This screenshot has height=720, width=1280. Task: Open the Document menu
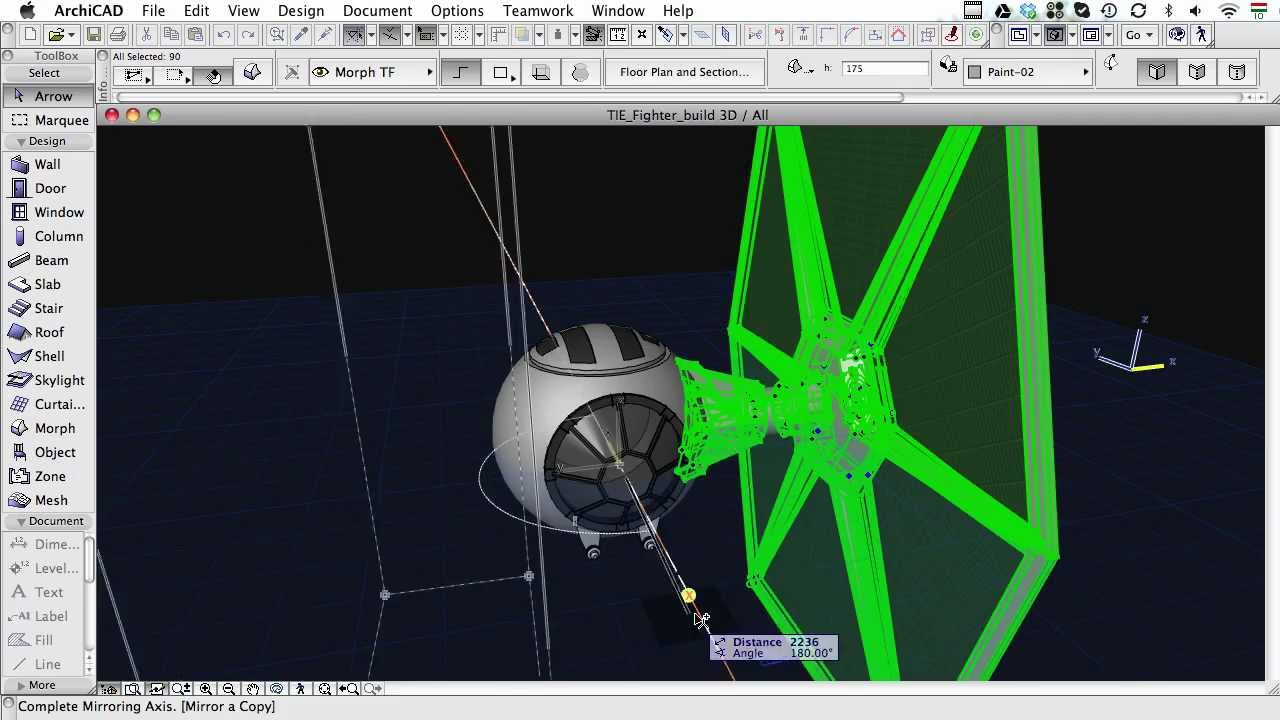click(x=377, y=11)
